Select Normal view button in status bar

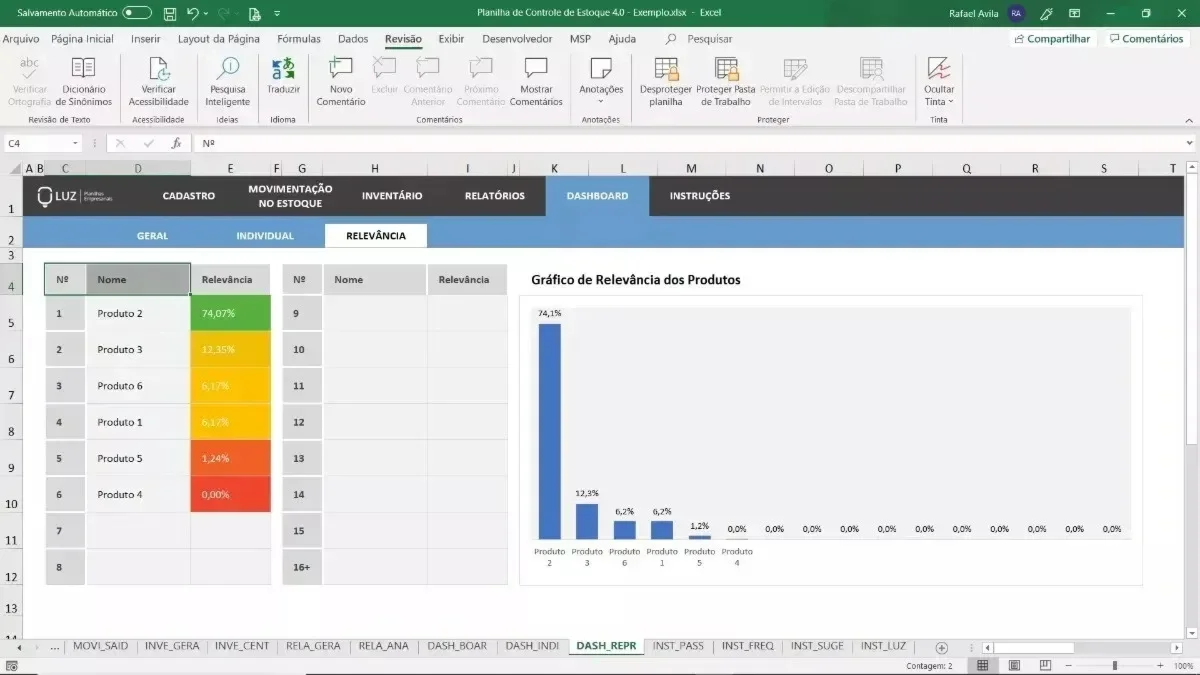(983, 665)
